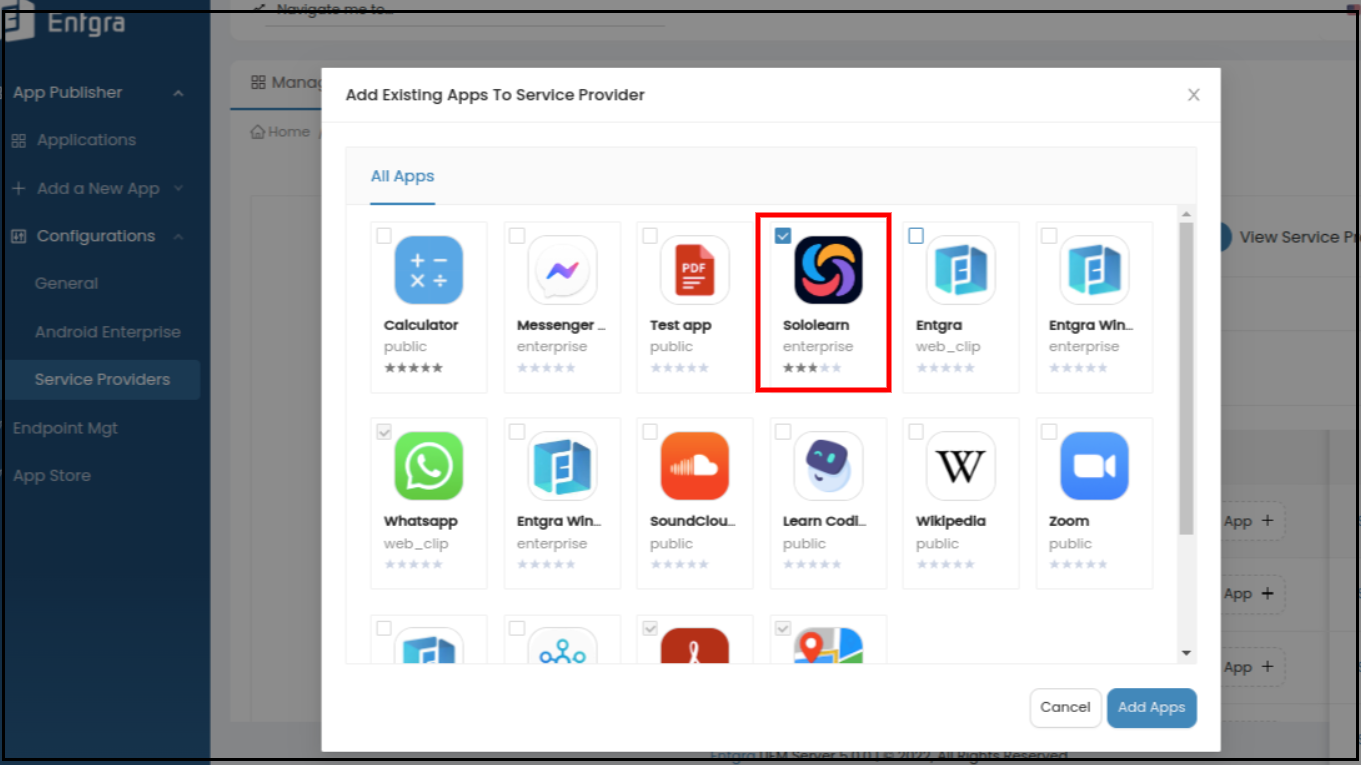Open Android Enterprise configuration
This screenshot has height=765, width=1361.
[107, 332]
